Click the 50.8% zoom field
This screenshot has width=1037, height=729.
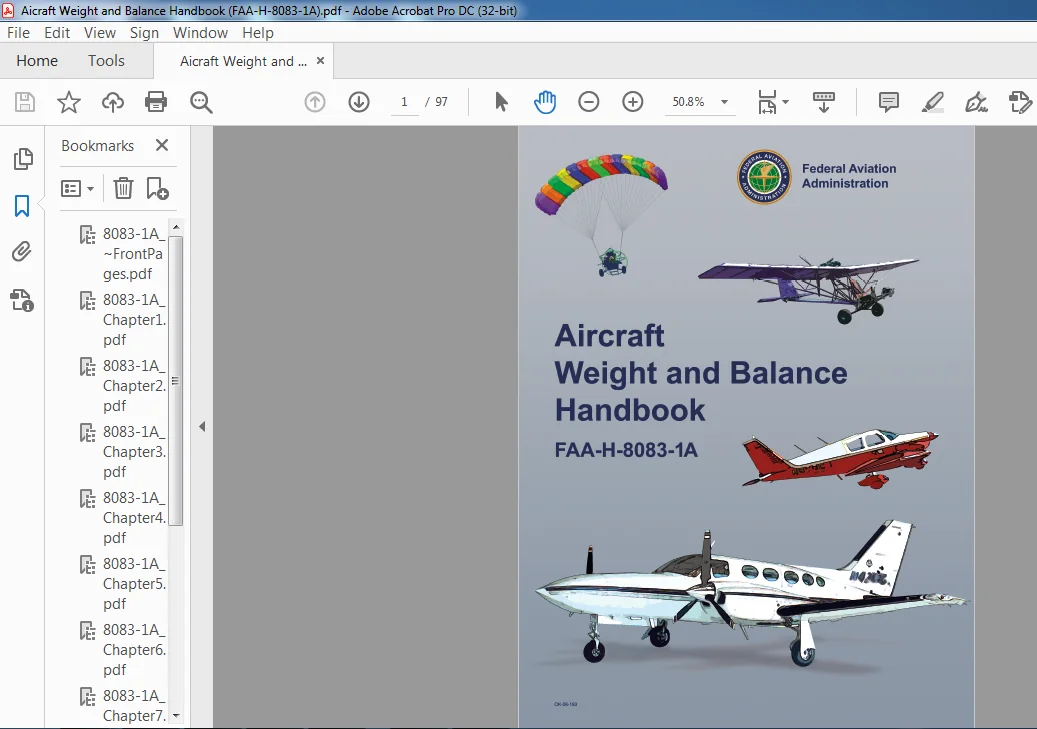688,102
